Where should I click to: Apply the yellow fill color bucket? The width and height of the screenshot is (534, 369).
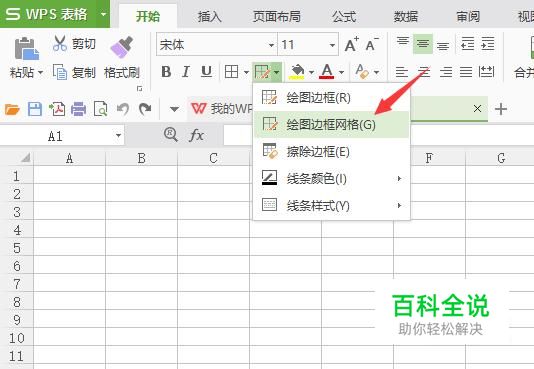(297, 72)
